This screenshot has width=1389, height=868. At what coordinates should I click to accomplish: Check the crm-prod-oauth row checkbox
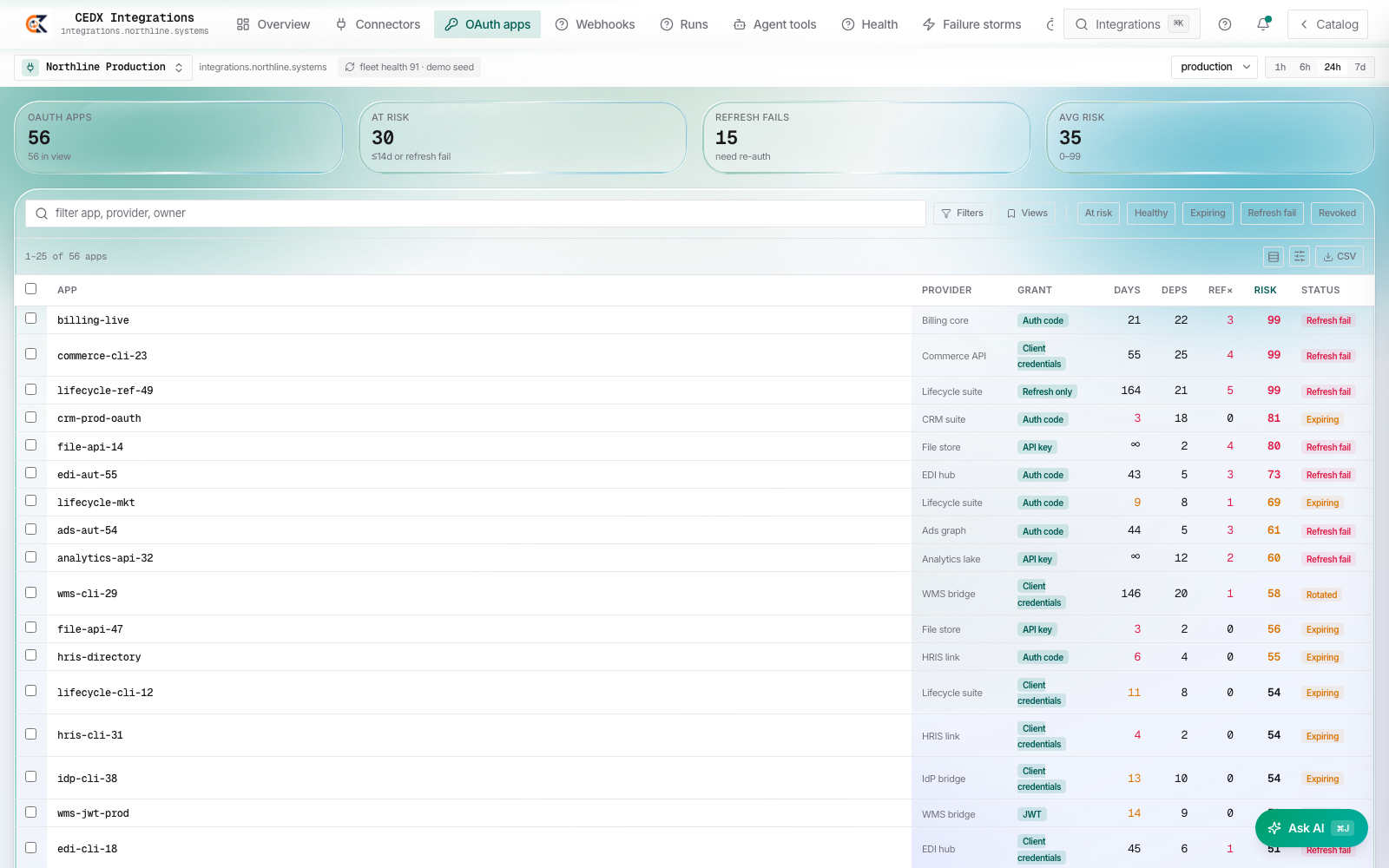31,418
